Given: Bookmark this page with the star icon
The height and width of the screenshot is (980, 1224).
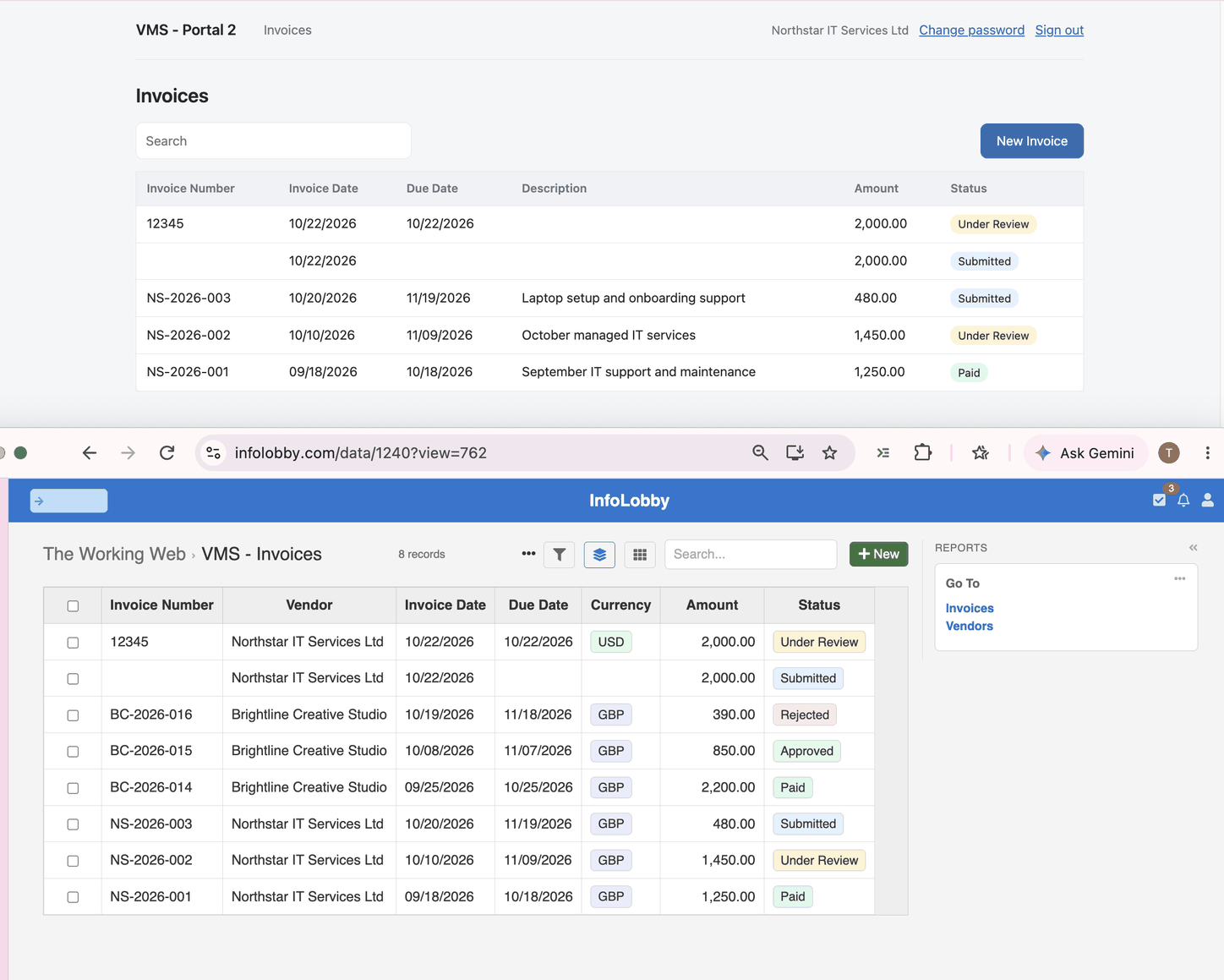Looking at the screenshot, I should click(x=829, y=453).
